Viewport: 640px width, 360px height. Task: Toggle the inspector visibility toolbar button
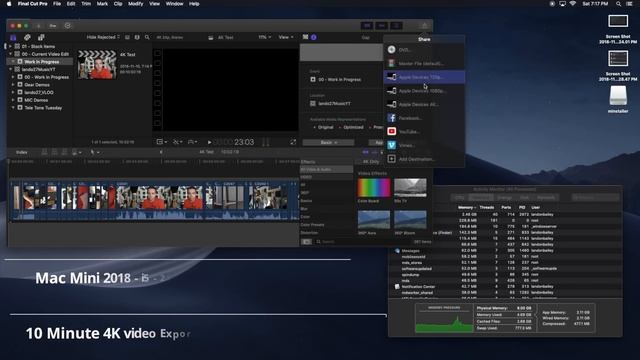(x=396, y=26)
